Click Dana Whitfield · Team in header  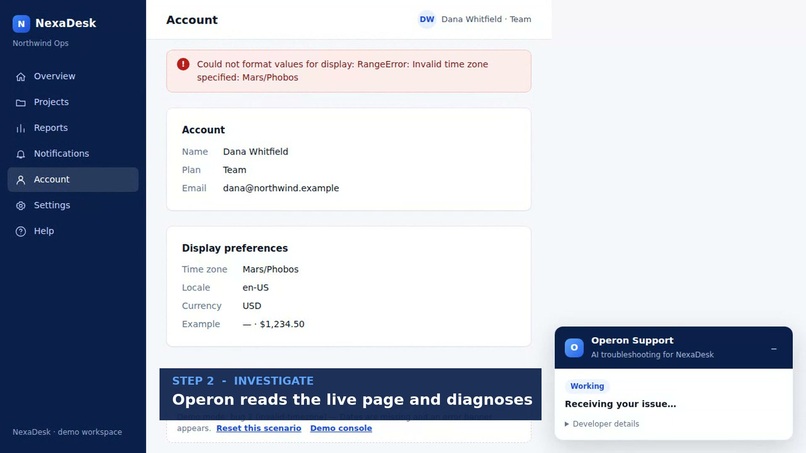(486, 19)
